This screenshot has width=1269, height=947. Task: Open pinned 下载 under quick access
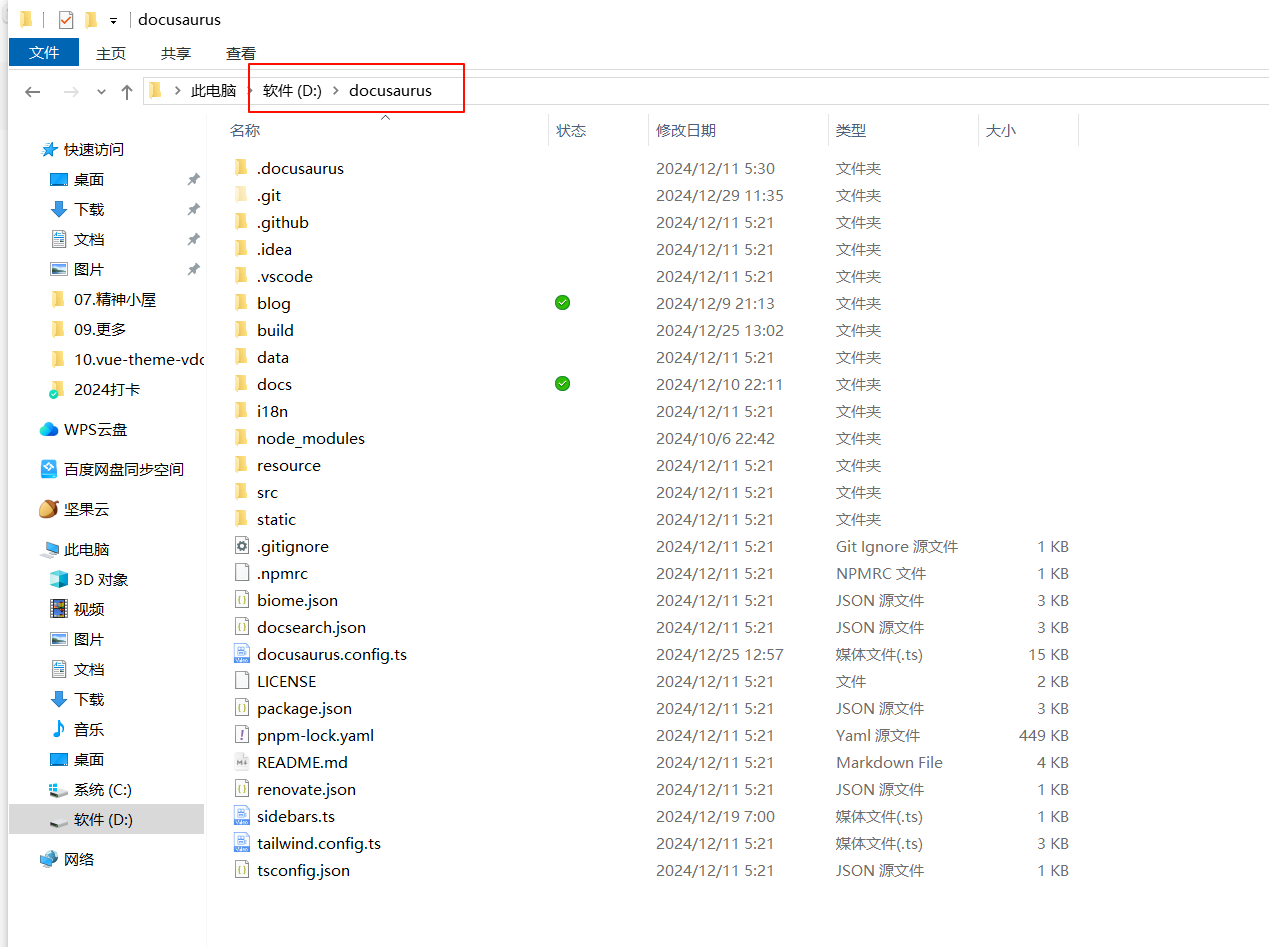tap(89, 209)
